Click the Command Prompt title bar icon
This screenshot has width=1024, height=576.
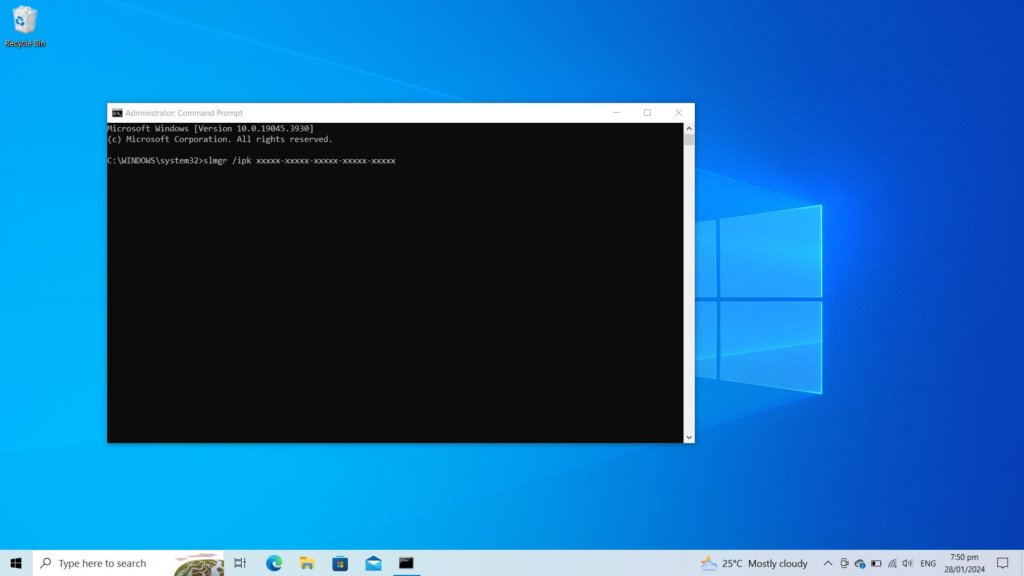point(117,113)
